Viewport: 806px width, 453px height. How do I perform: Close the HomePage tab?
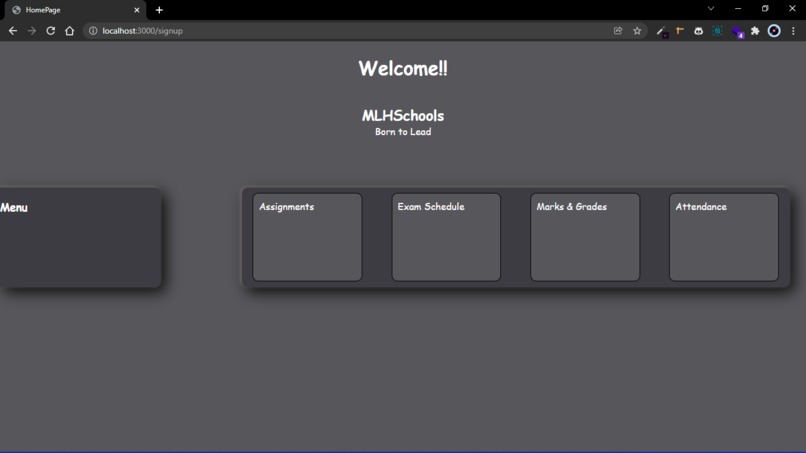[137, 10]
